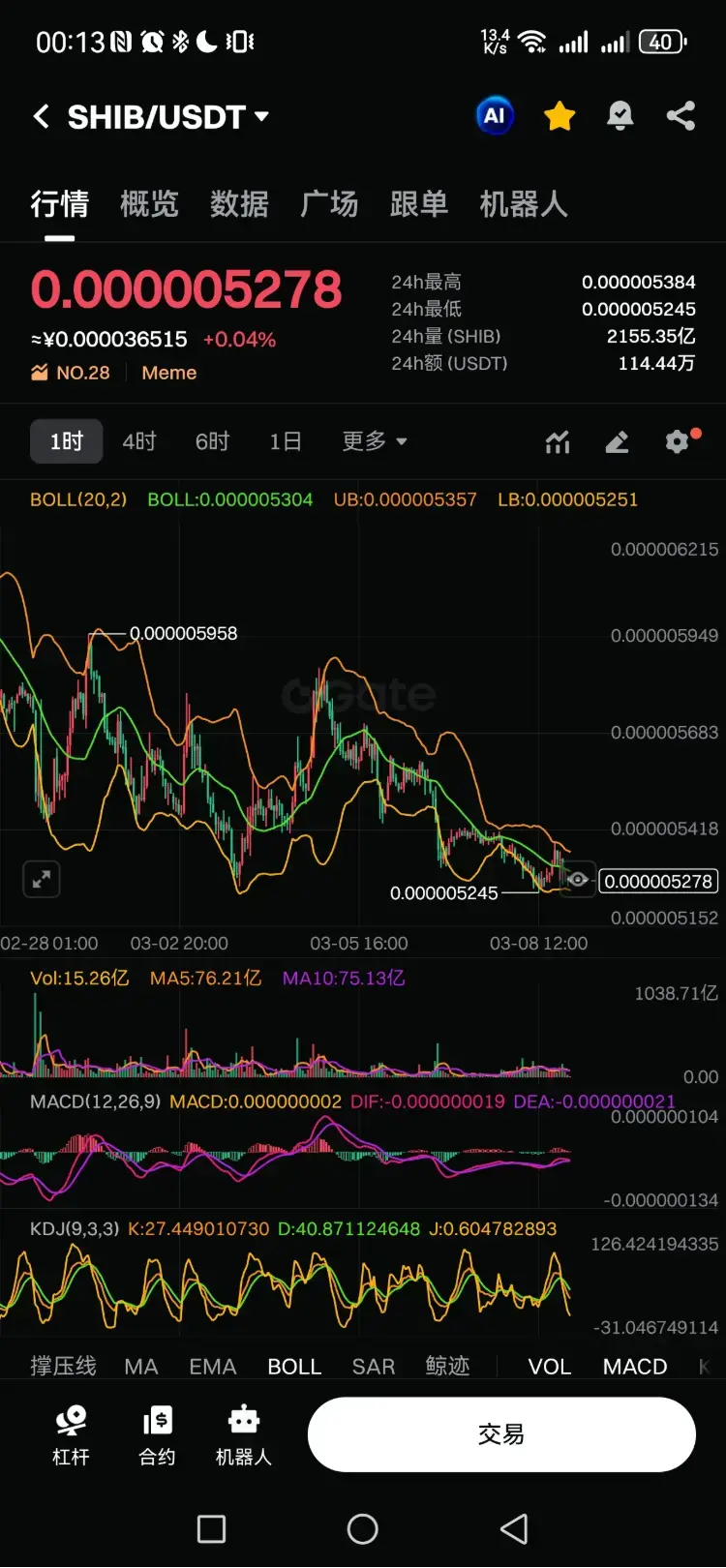Tap the MA10:75.13亿 label
Viewport: 726px width, 1568px height.
[344, 978]
